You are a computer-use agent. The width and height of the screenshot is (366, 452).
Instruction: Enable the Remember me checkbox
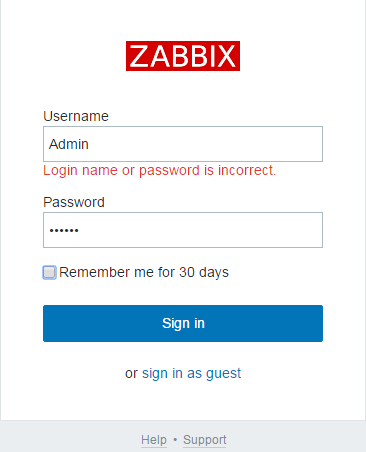49,272
